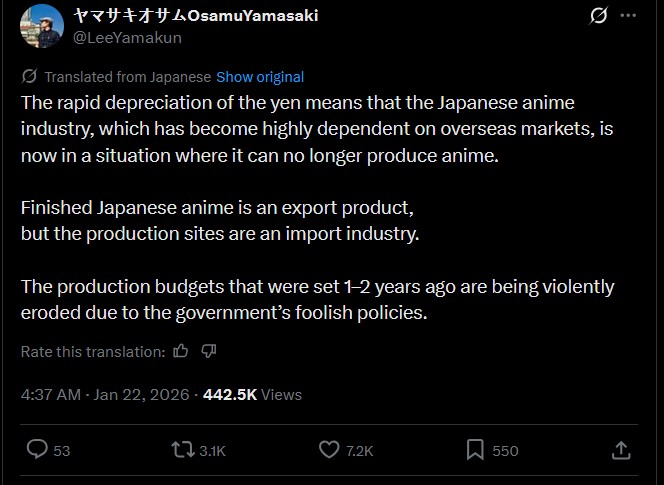664x485 pixels.
Task: Click the 53 replies count
Action: point(62,451)
